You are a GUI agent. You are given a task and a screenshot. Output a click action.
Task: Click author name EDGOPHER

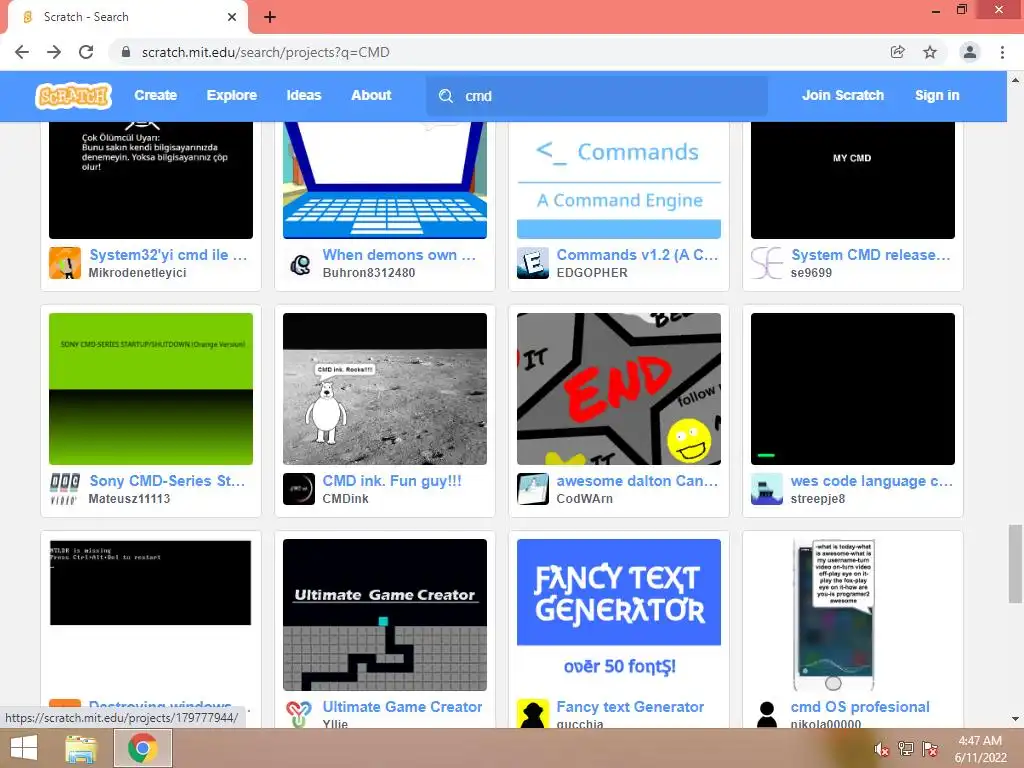point(592,272)
